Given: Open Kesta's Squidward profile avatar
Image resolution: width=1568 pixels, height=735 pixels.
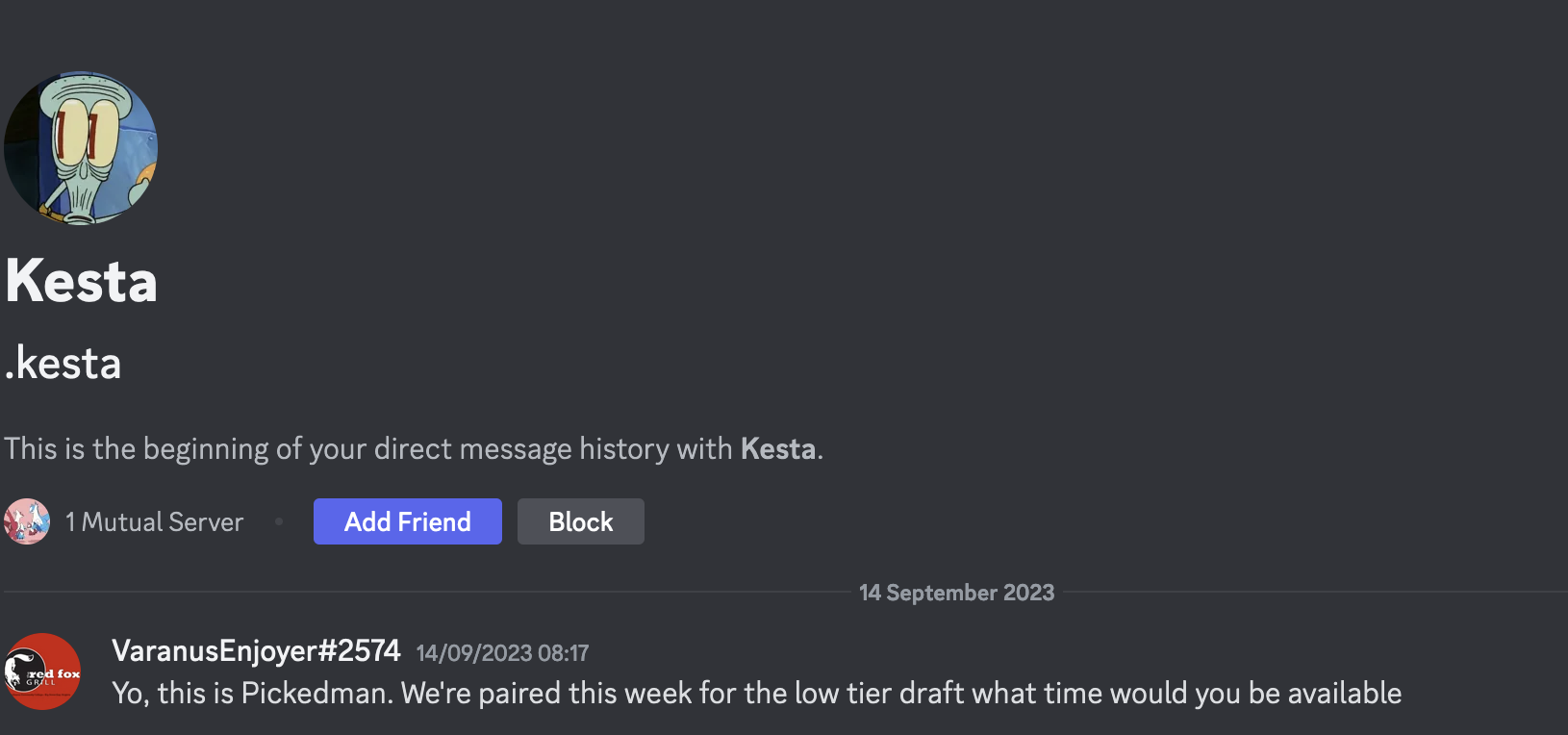Looking at the screenshot, I should pos(81,148).
